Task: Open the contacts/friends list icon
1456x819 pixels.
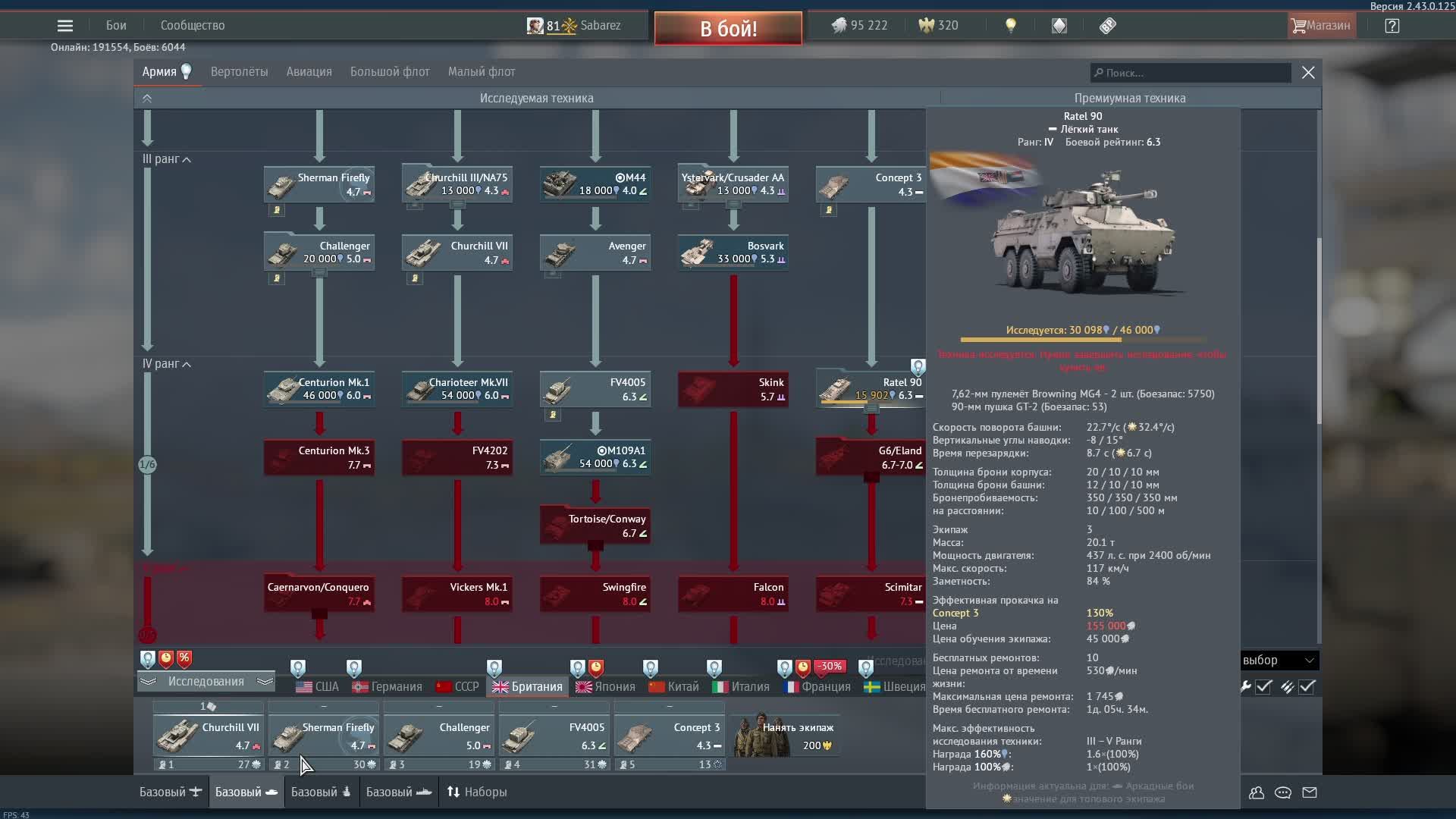Action: (1257, 792)
